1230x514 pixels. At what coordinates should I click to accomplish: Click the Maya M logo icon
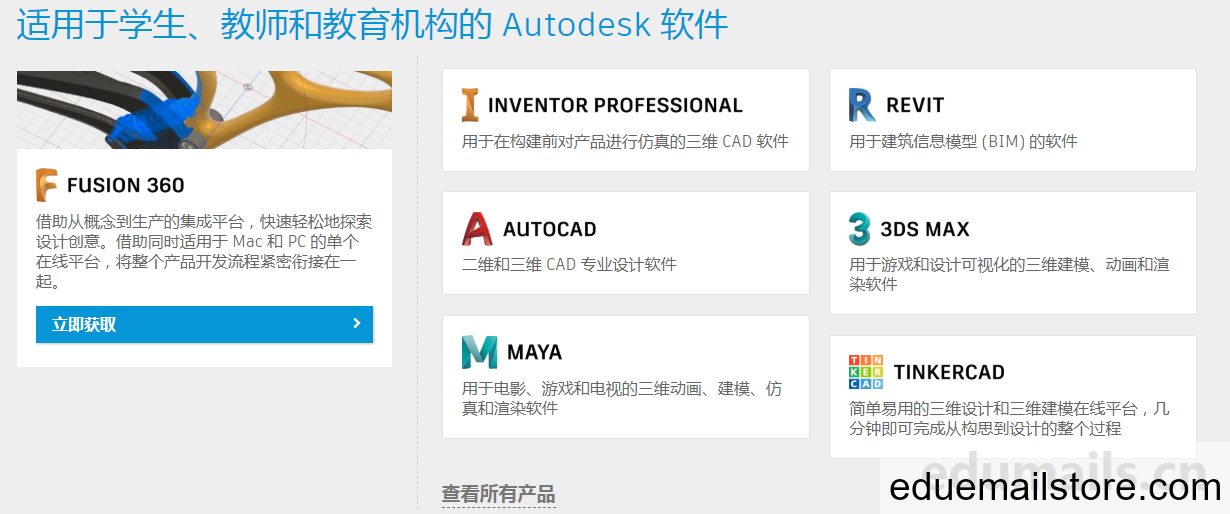479,352
